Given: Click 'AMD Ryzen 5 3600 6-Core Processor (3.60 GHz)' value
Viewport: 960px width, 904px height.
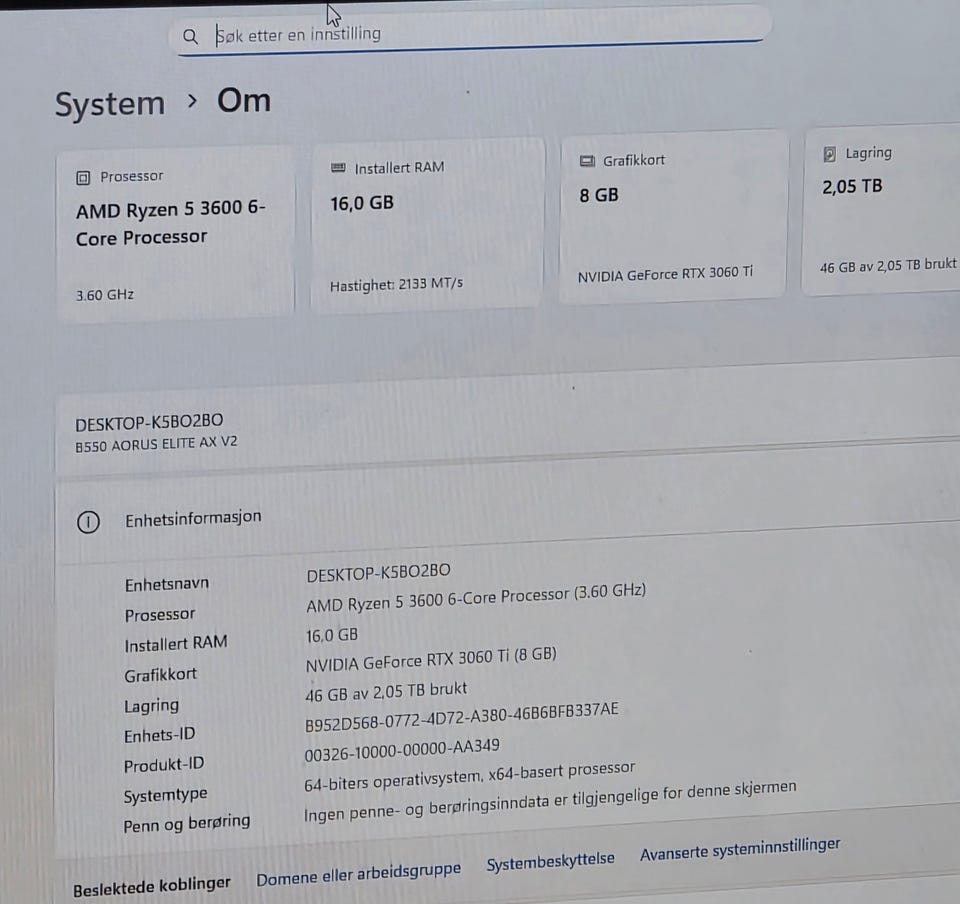Looking at the screenshot, I should pyautogui.click(x=476, y=598).
